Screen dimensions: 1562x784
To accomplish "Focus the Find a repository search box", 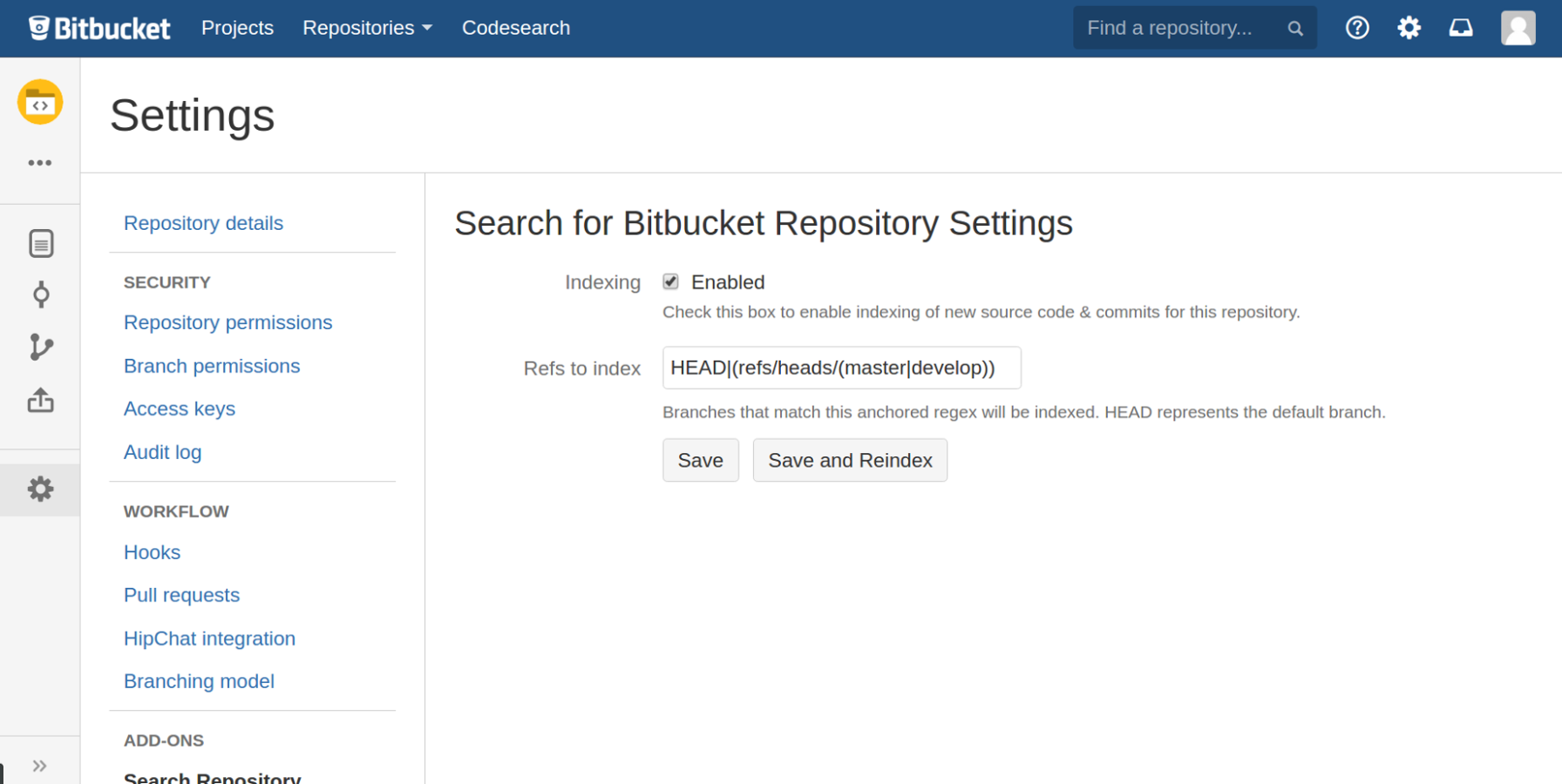I will (x=1181, y=28).
